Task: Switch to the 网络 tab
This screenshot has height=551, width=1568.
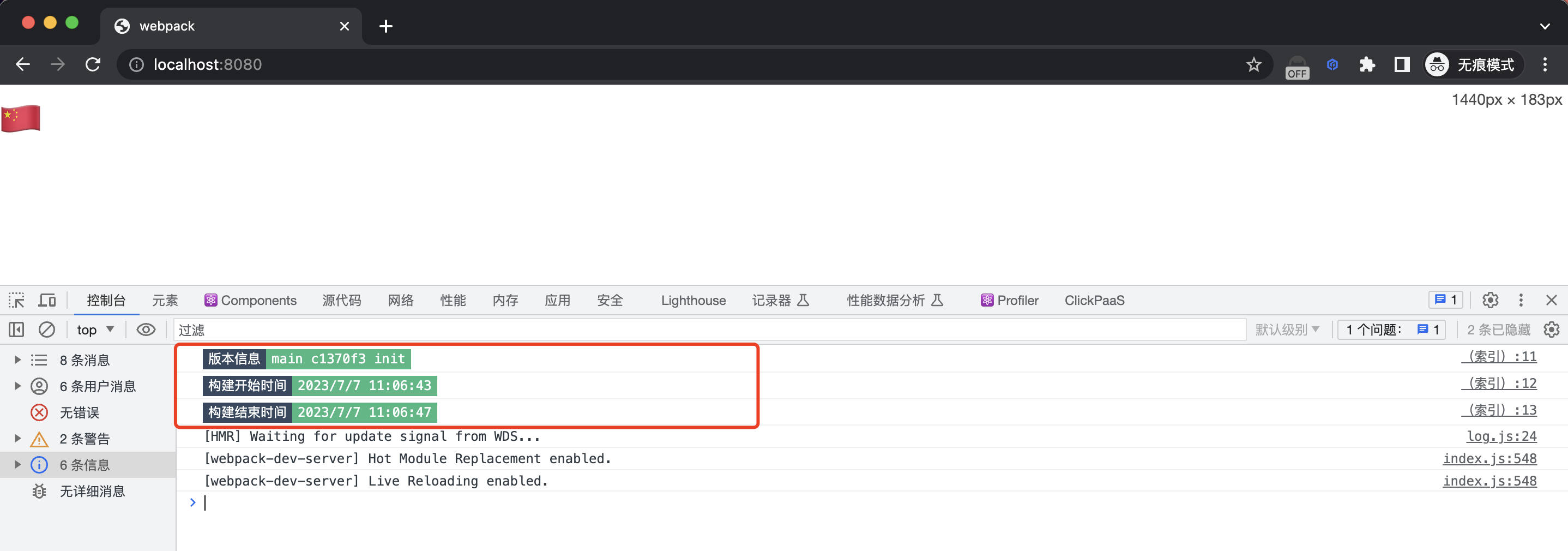Action: (401, 300)
